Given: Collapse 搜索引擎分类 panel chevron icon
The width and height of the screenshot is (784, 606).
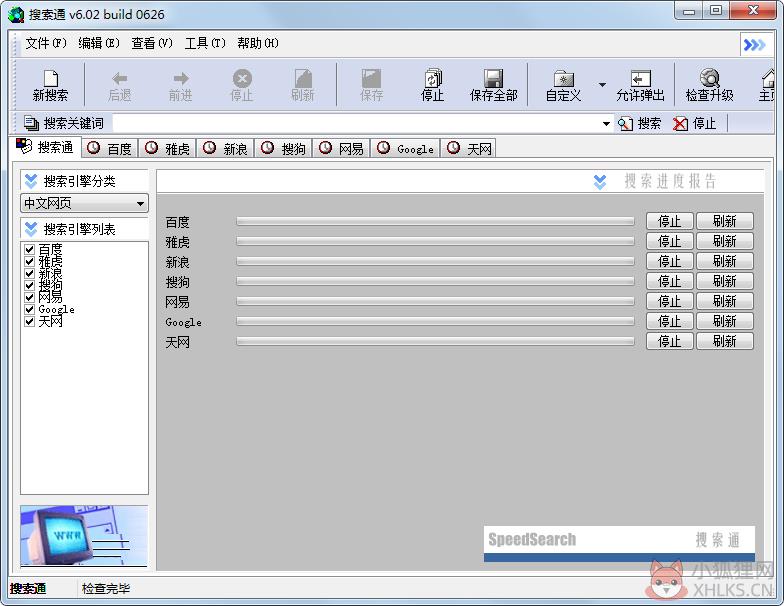Looking at the screenshot, I should (31, 180).
